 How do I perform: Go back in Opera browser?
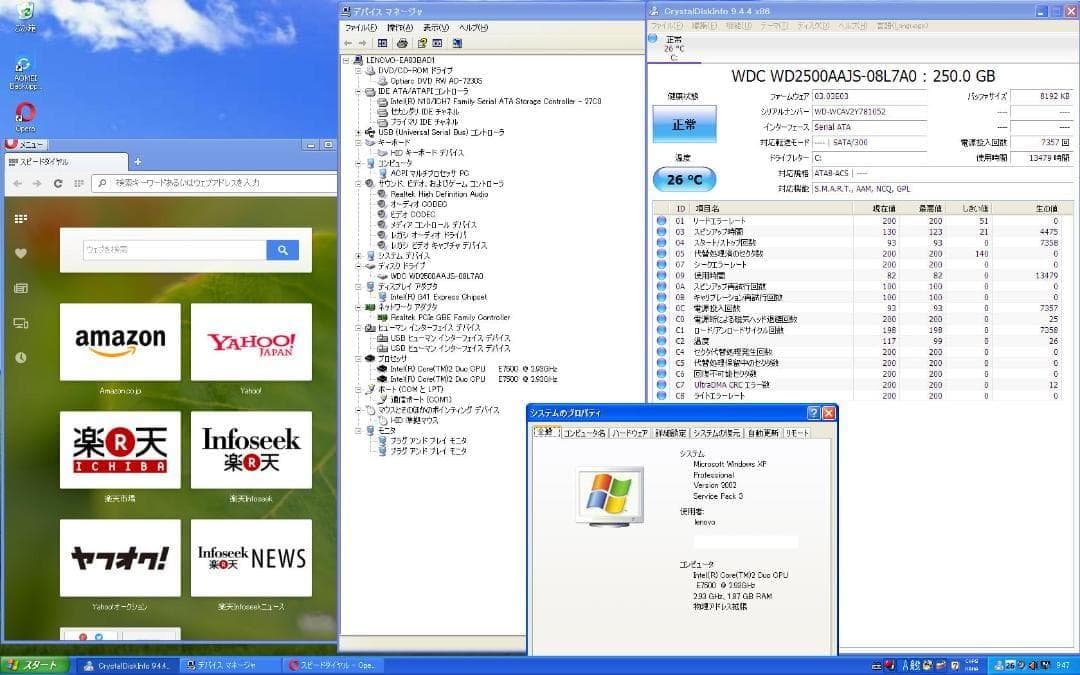tap(18, 183)
